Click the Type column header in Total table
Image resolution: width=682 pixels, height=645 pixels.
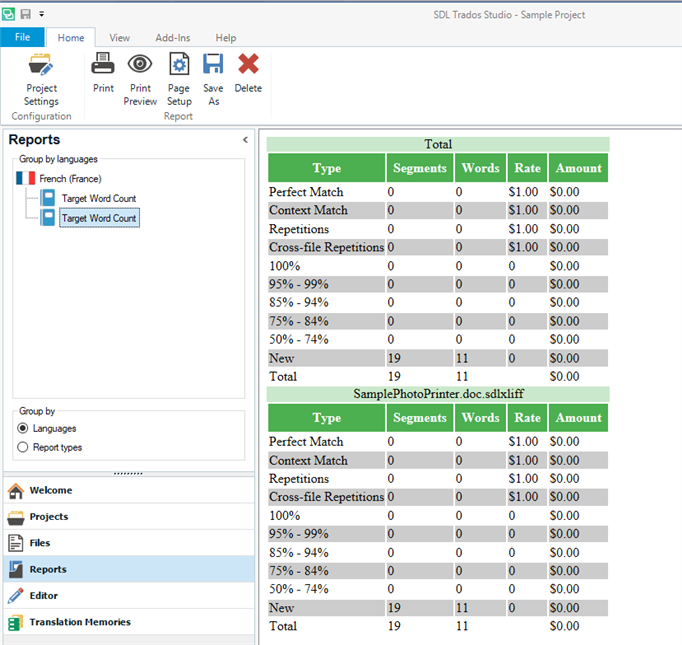tap(327, 168)
